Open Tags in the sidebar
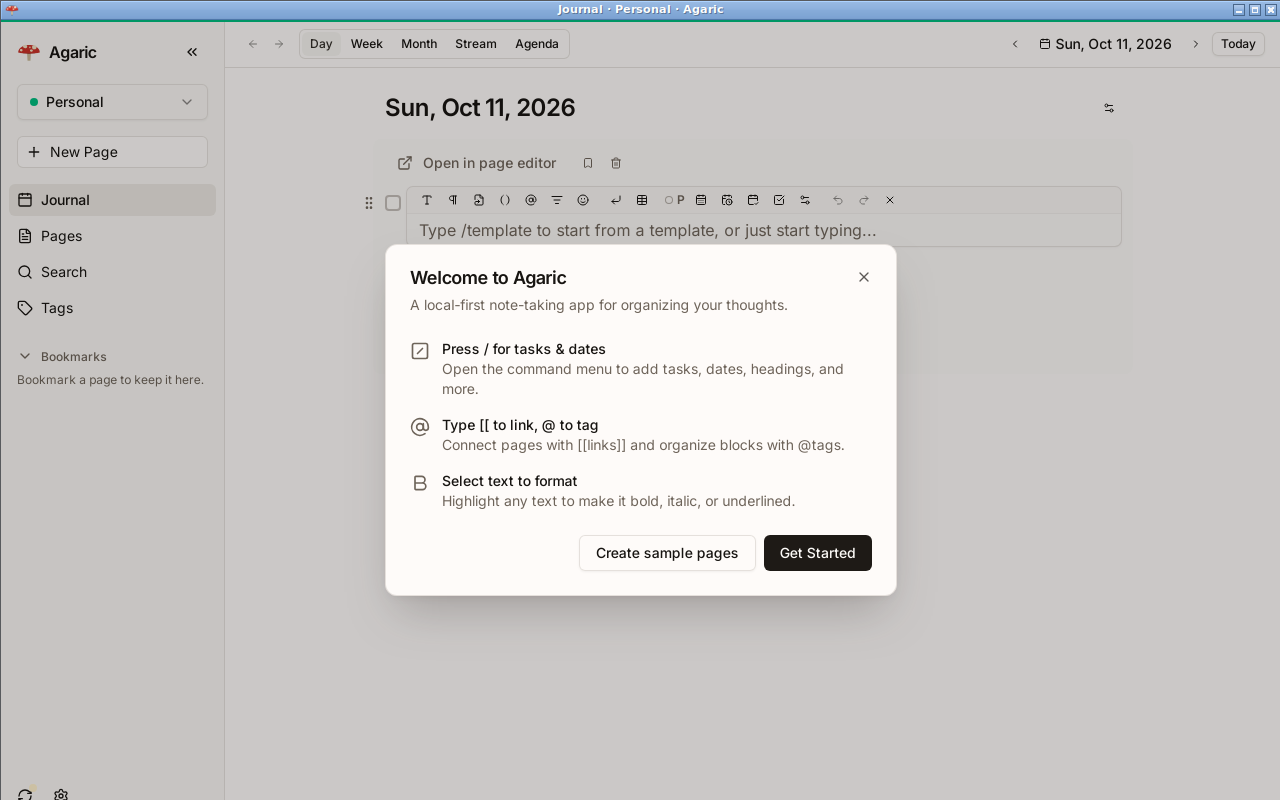Viewport: 1280px width, 800px height. click(112, 308)
